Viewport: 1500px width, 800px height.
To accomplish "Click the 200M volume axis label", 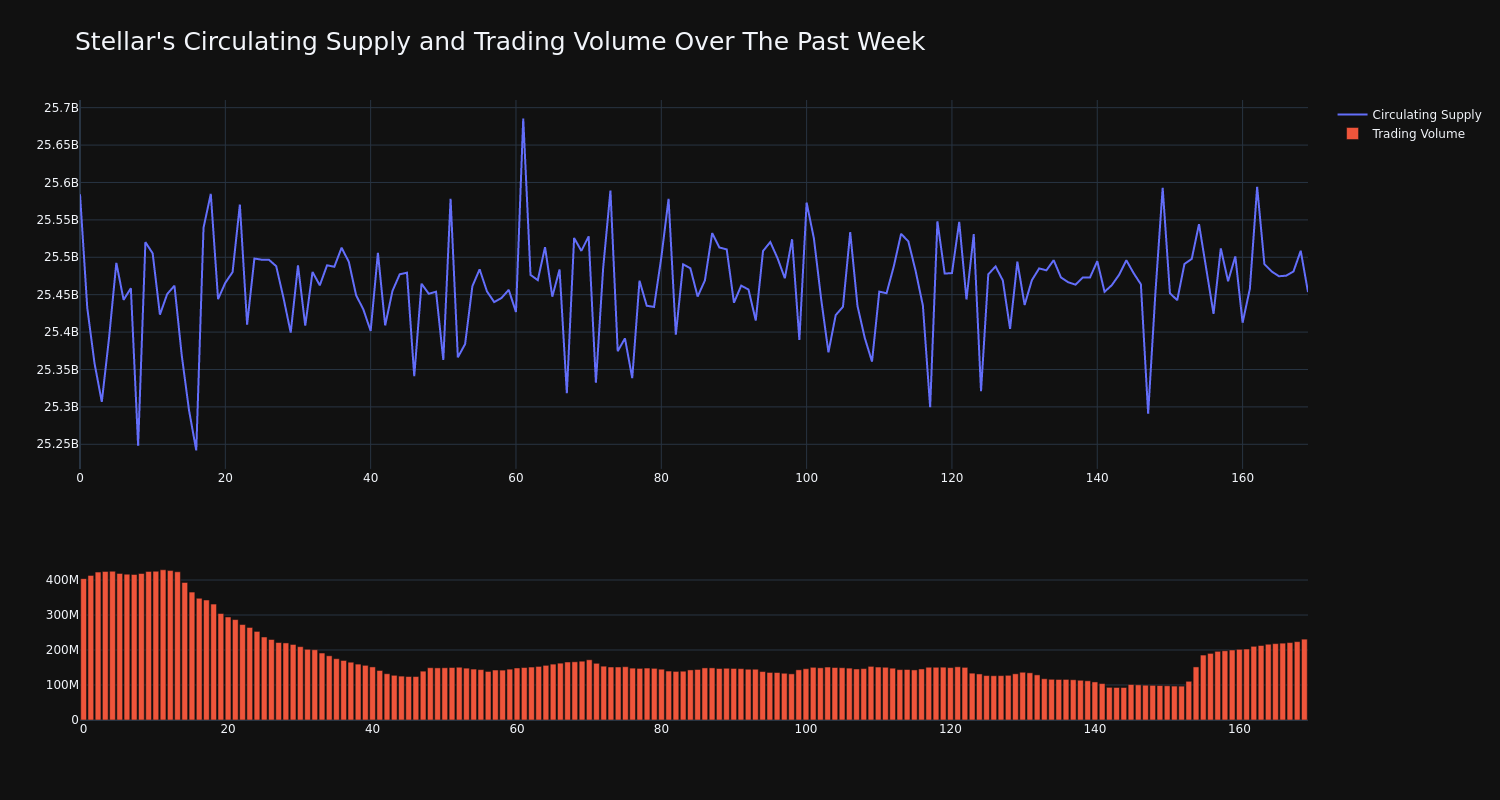I will click(62, 650).
